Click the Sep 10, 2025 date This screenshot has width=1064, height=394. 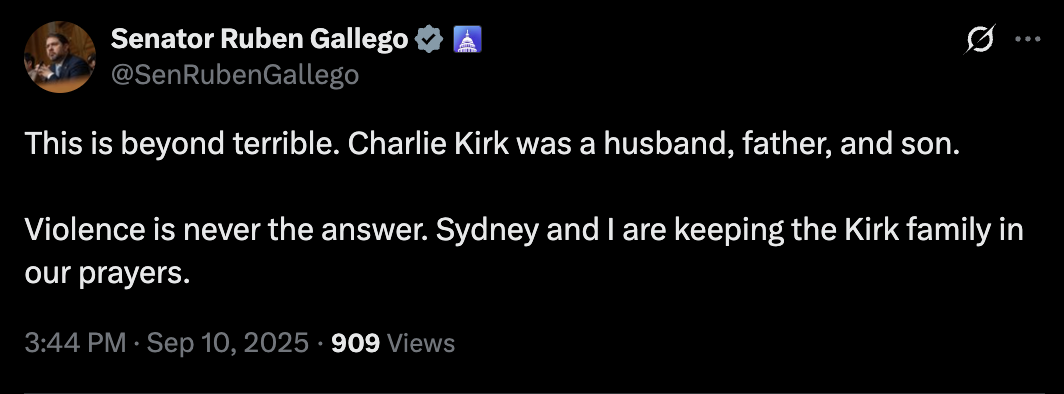click(x=228, y=343)
